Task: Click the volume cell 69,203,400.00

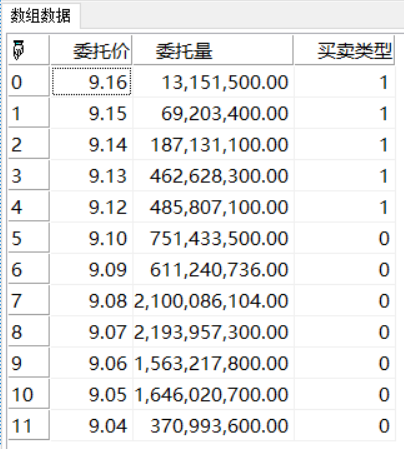Action: pos(213,113)
